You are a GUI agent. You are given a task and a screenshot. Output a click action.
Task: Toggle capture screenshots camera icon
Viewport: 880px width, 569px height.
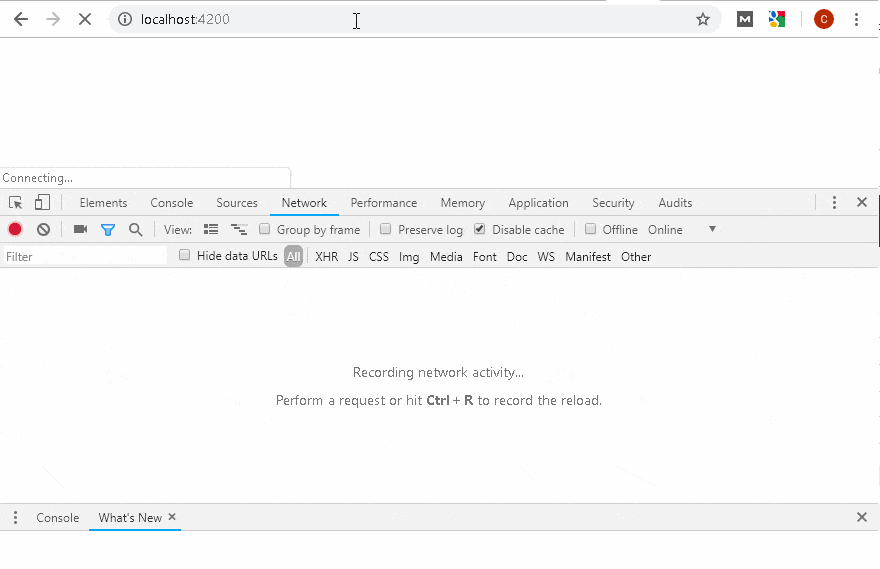point(80,229)
